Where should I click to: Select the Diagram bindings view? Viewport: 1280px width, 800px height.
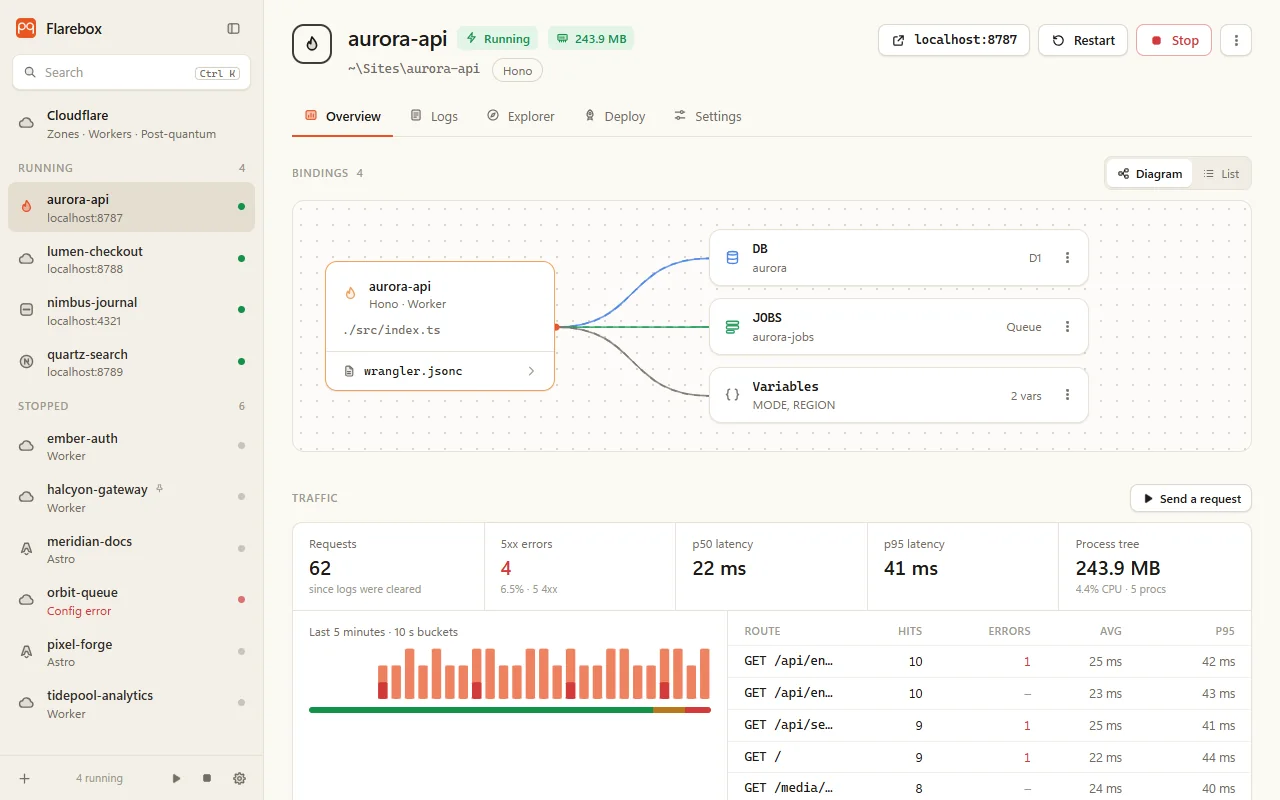(x=1150, y=173)
